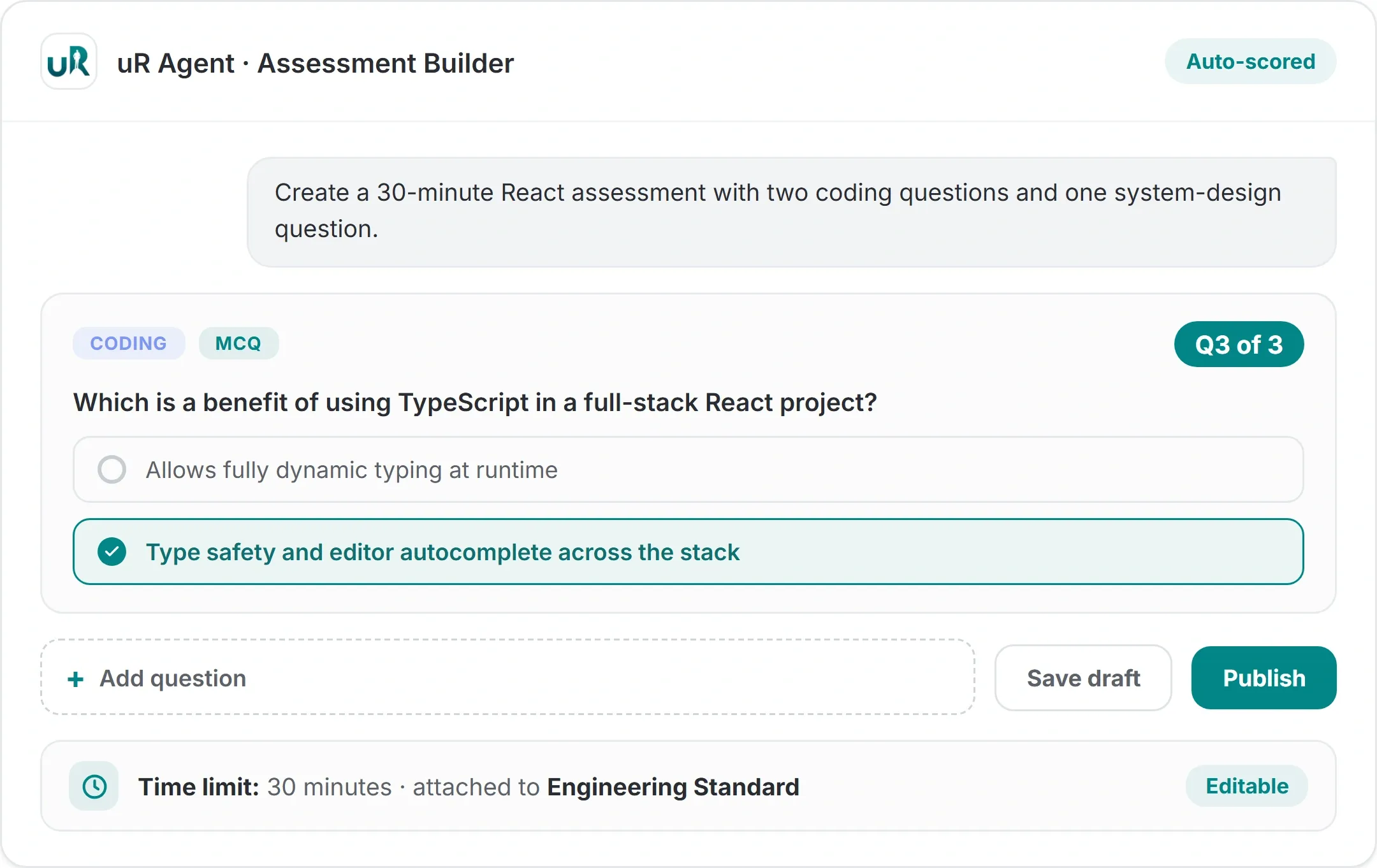Click the Engineering Standard text
The image size is (1377, 868).
(673, 786)
